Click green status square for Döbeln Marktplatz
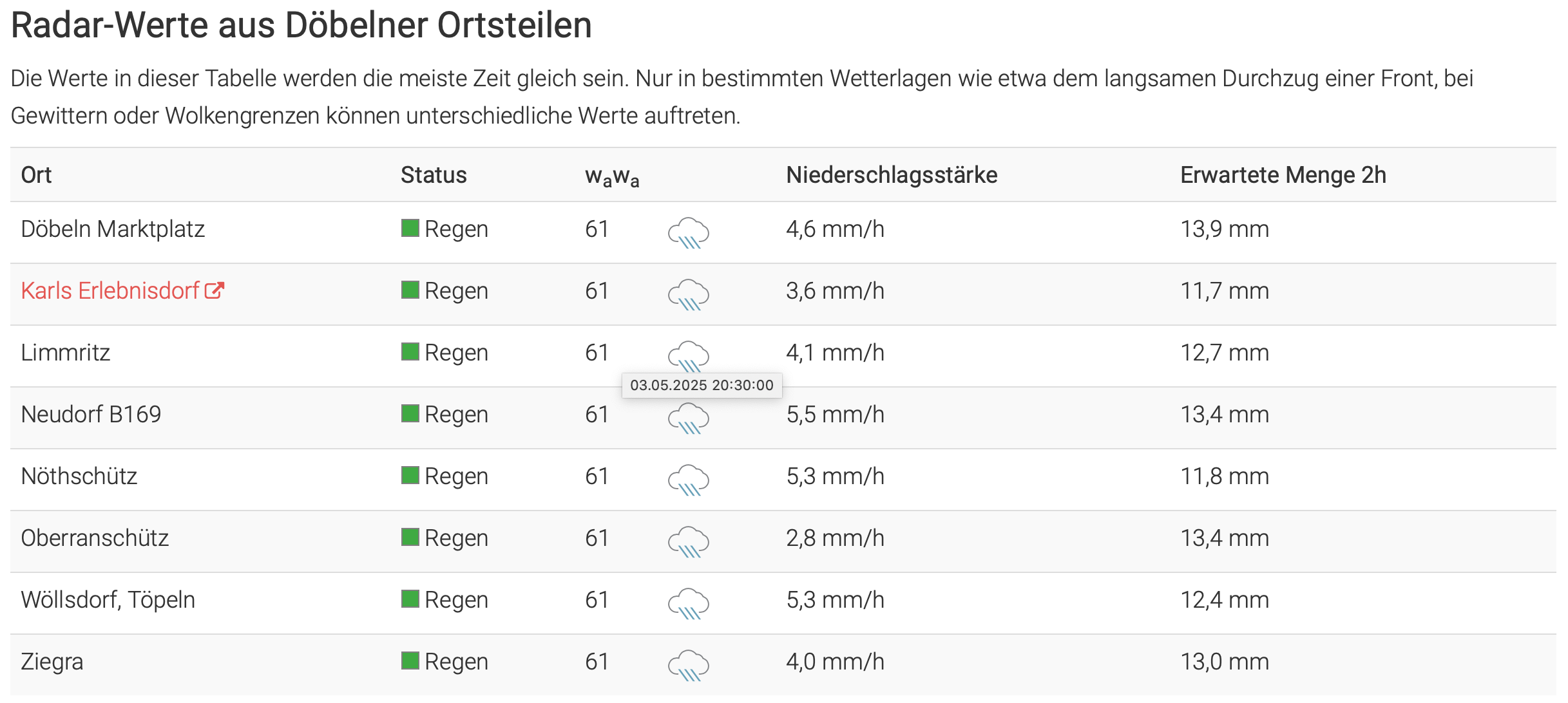 pyautogui.click(x=410, y=228)
